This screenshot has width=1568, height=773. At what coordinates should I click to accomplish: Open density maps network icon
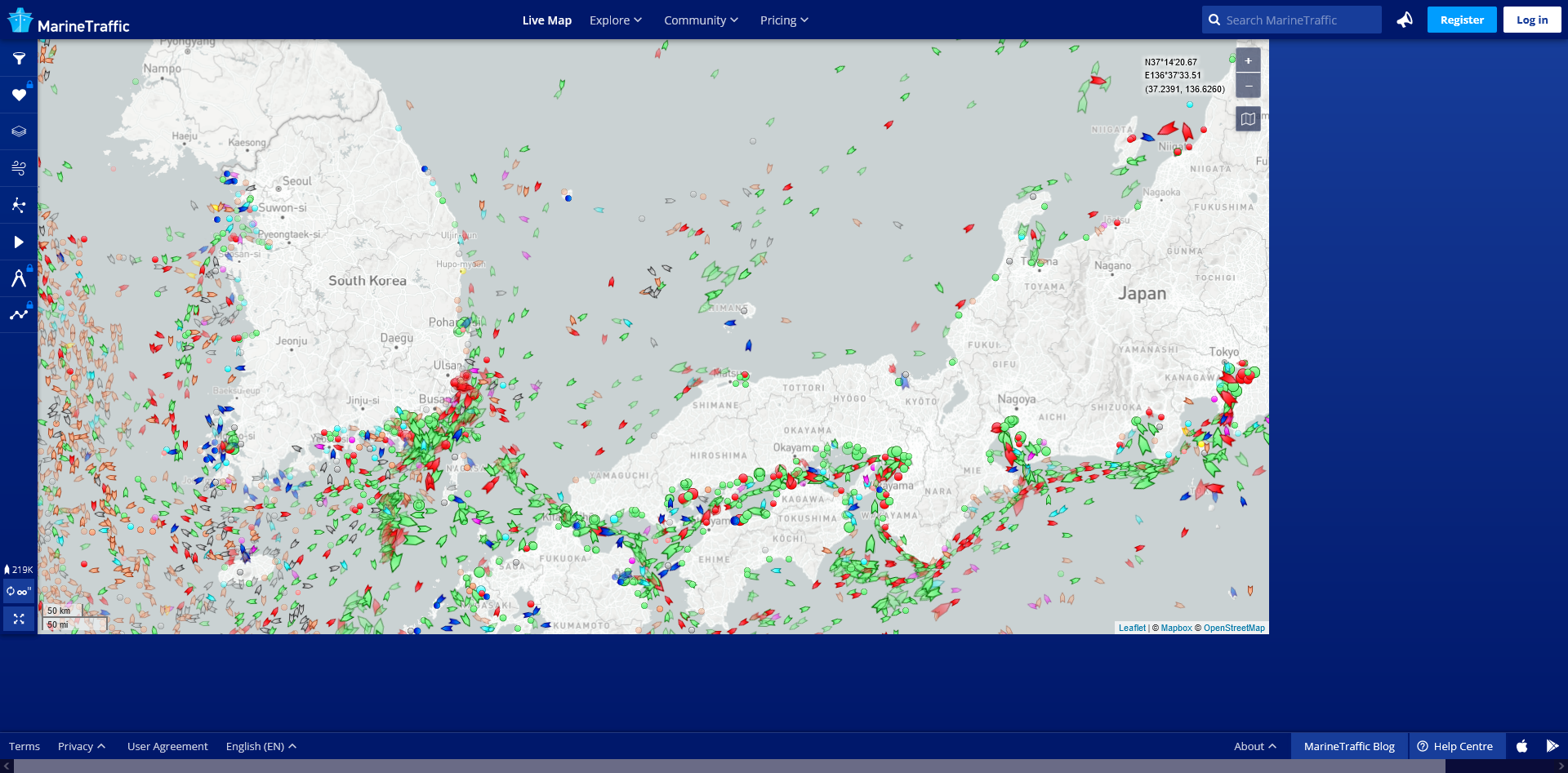(19, 205)
